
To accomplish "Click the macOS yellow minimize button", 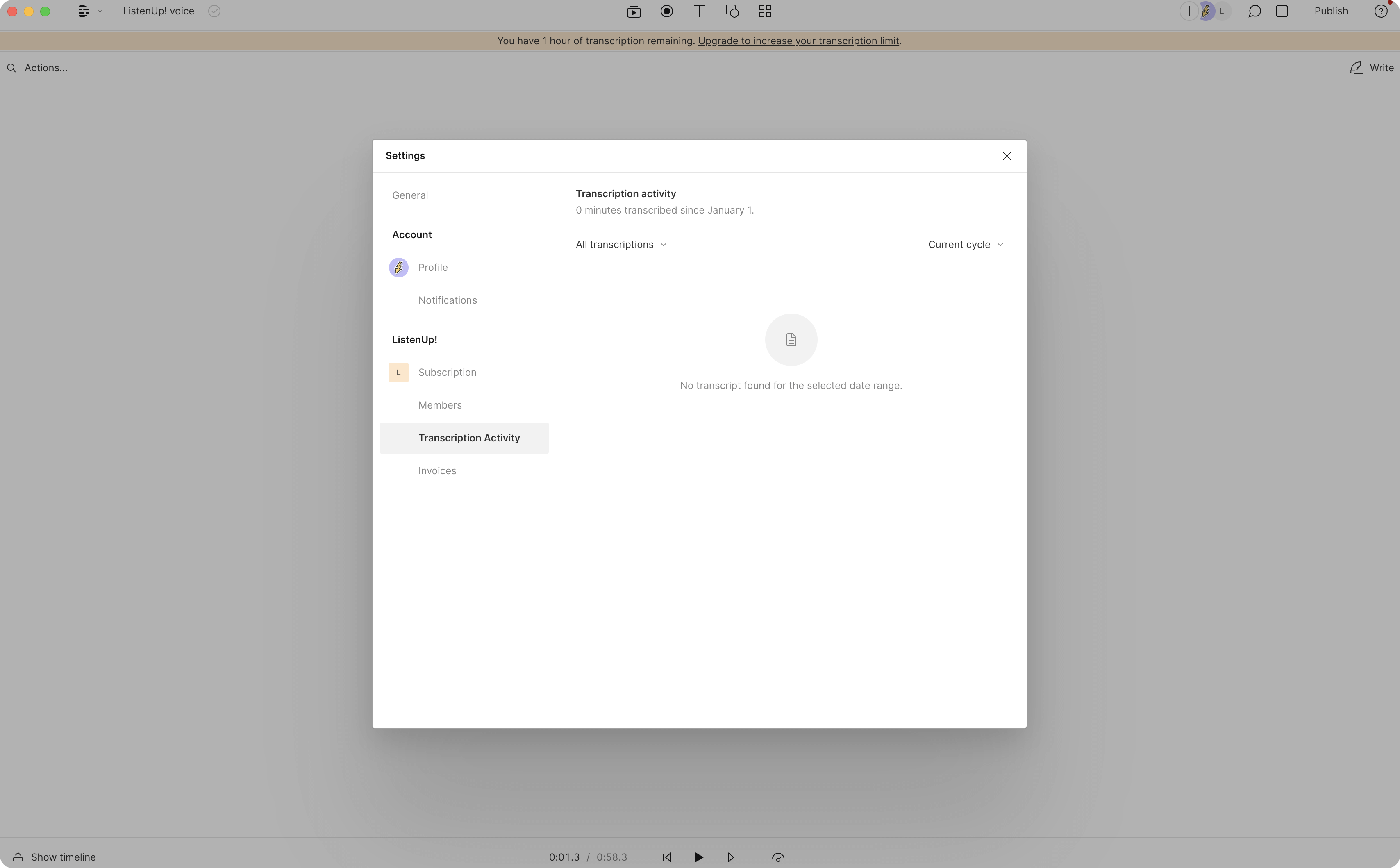I will tap(29, 11).
